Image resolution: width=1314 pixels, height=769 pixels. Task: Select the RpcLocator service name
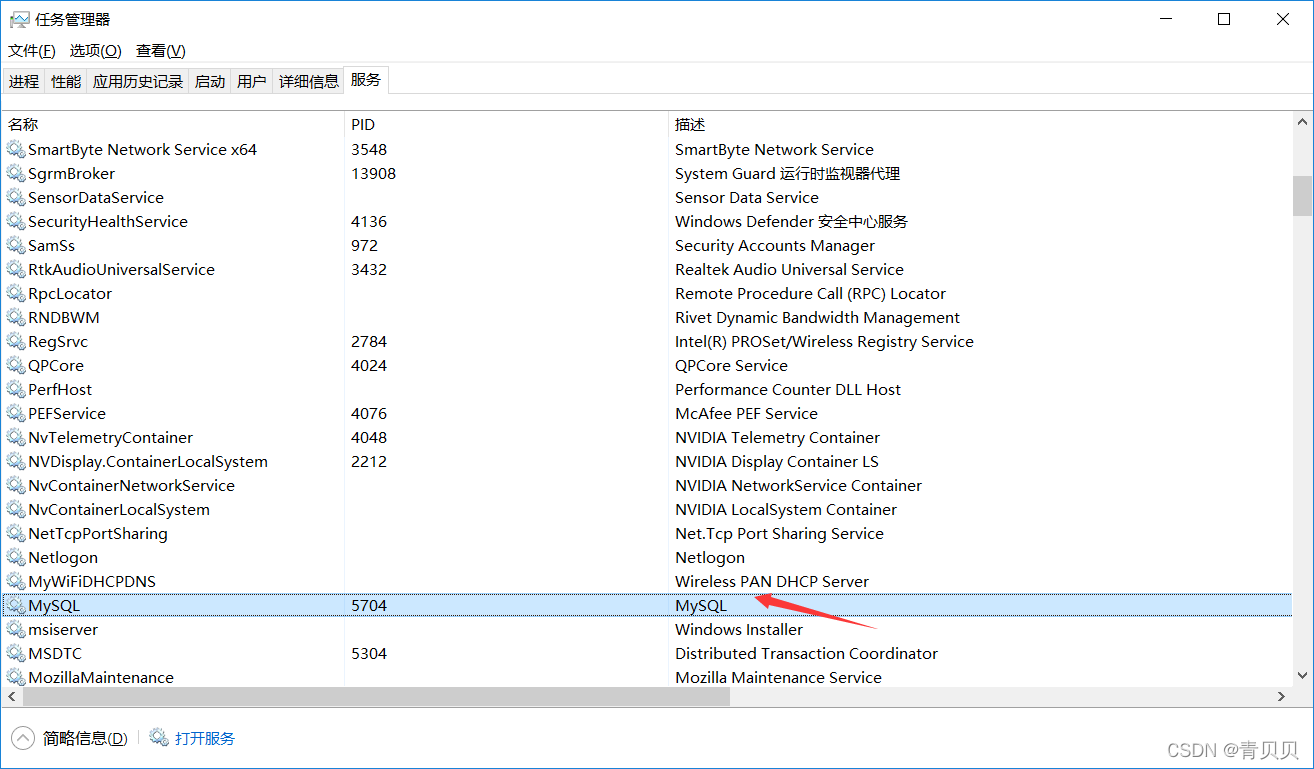click(70, 294)
